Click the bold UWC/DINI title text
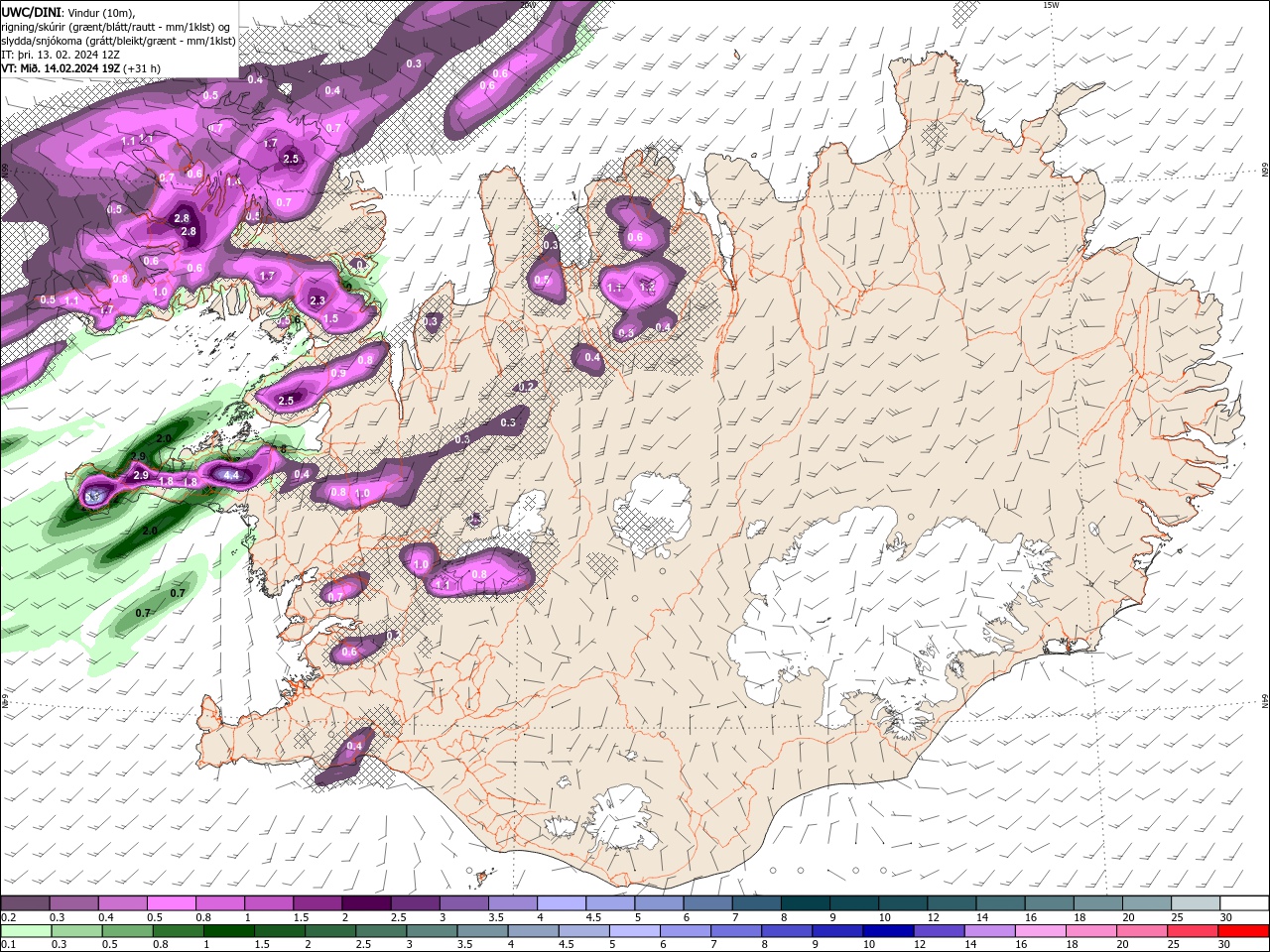Image resolution: width=1270 pixels, height=952 pixels. click(32, 12)
